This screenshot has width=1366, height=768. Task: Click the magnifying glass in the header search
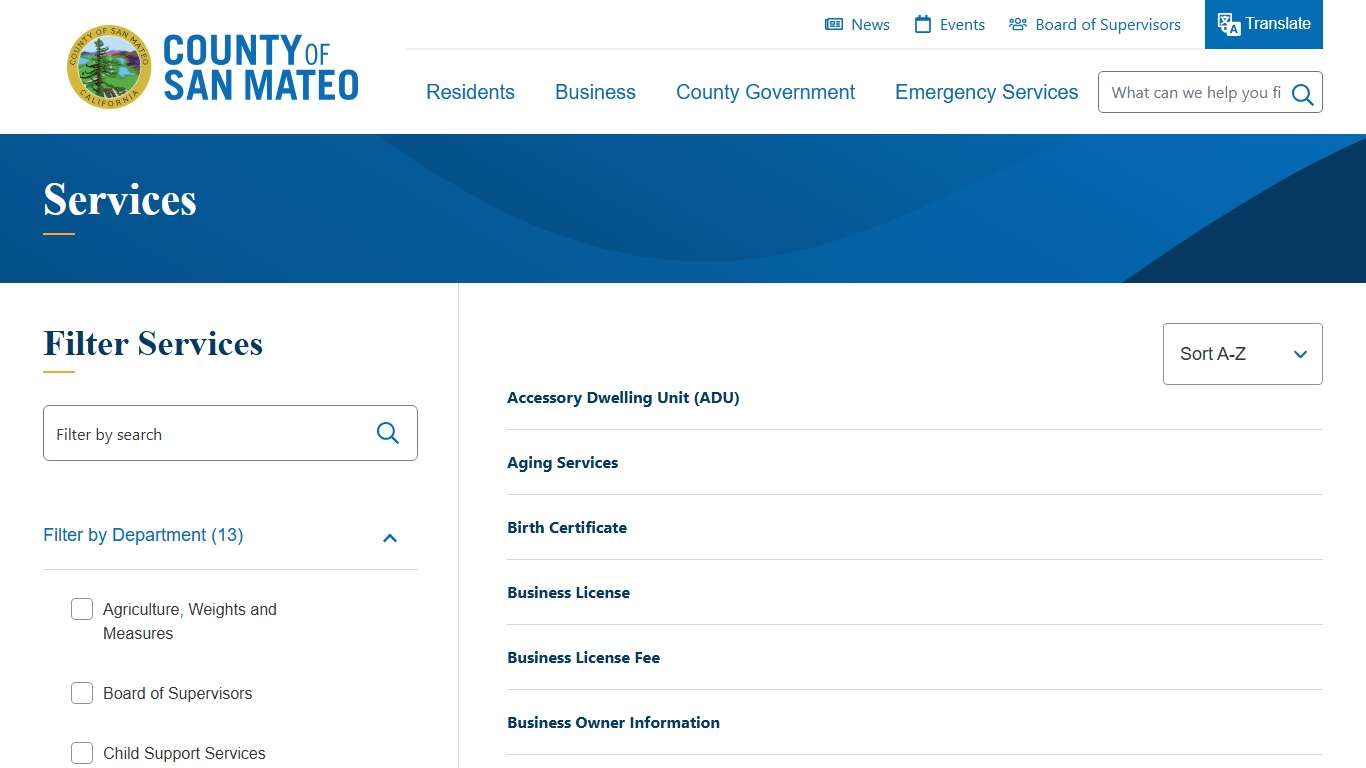click(1301, 93)
